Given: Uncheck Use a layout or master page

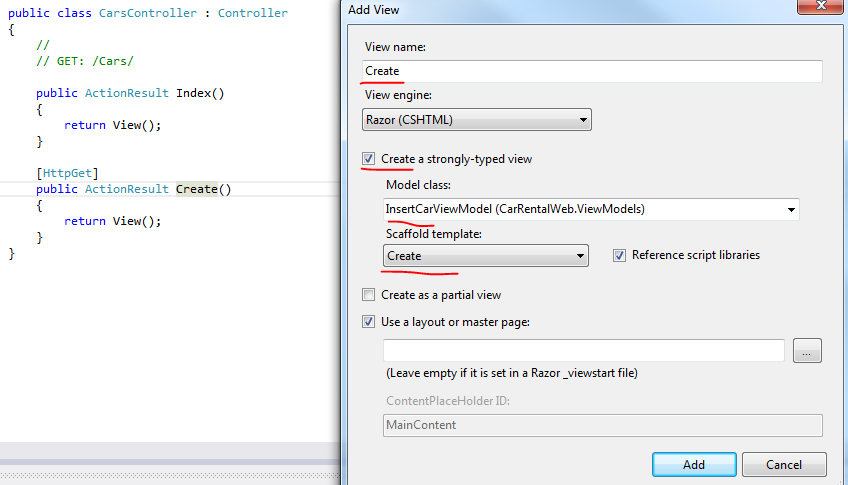Looking at the screenshot, I should [x=369, y=321].
